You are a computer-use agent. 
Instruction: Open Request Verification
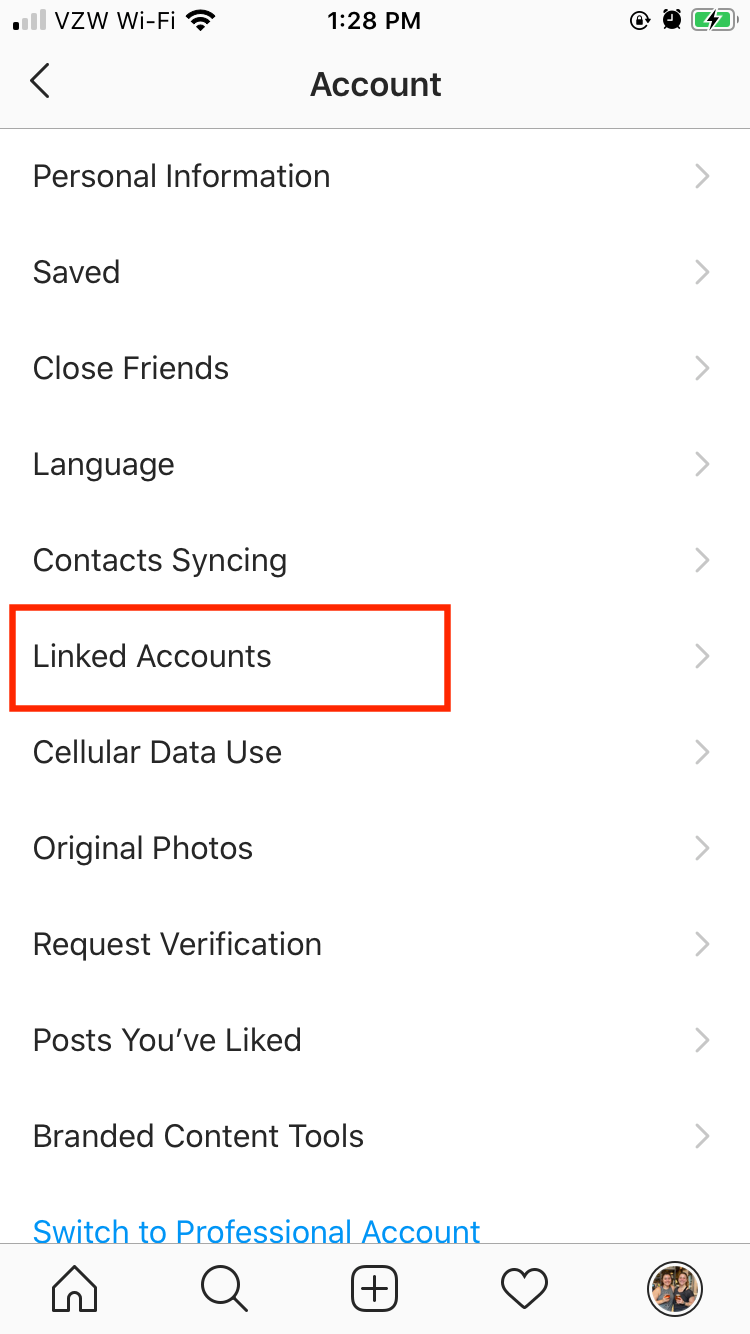tap(375, 944)
